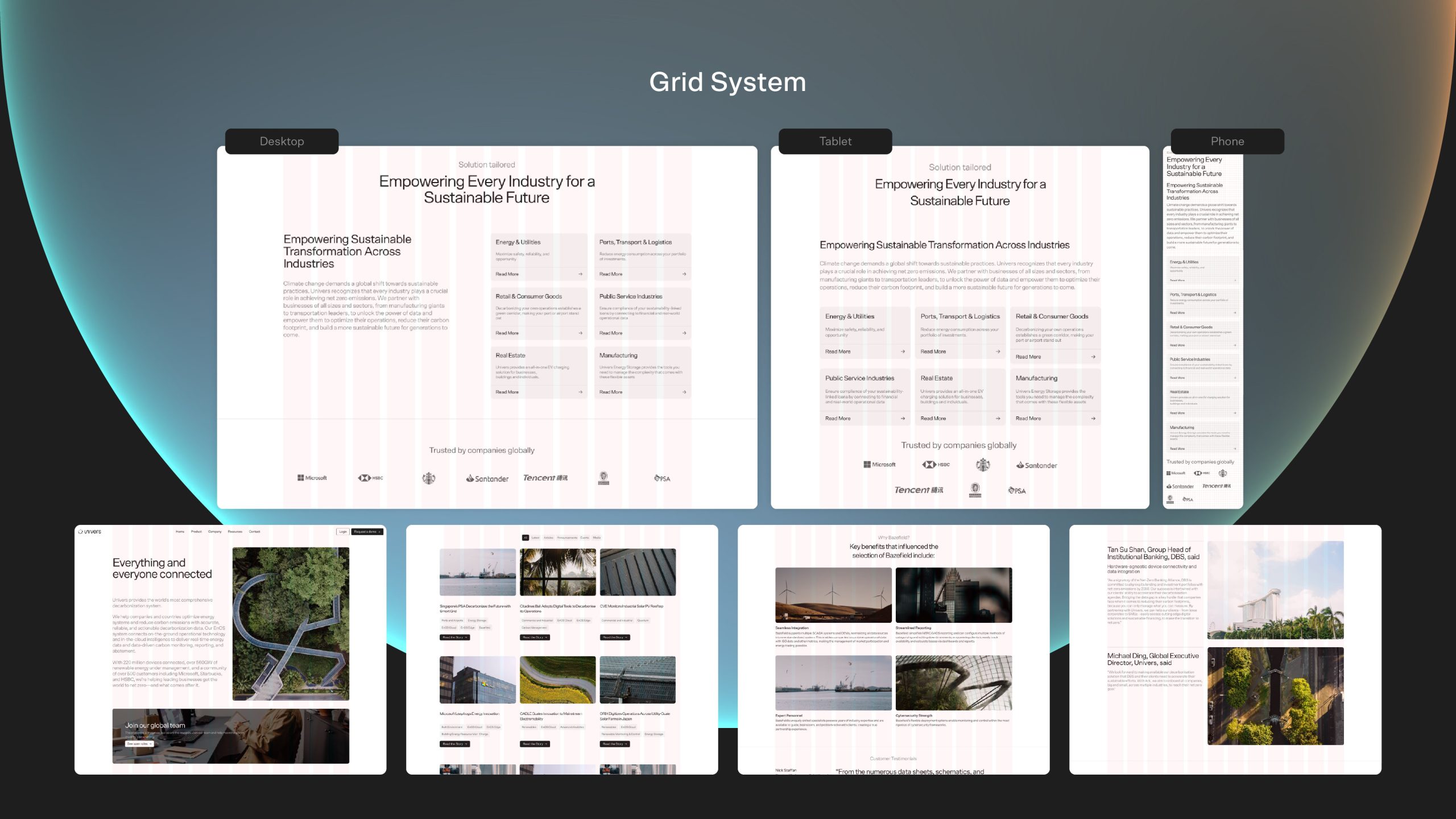Click the Login button in Univers header
Screen dimensions: 1456x819
click(x=342, y=532)
